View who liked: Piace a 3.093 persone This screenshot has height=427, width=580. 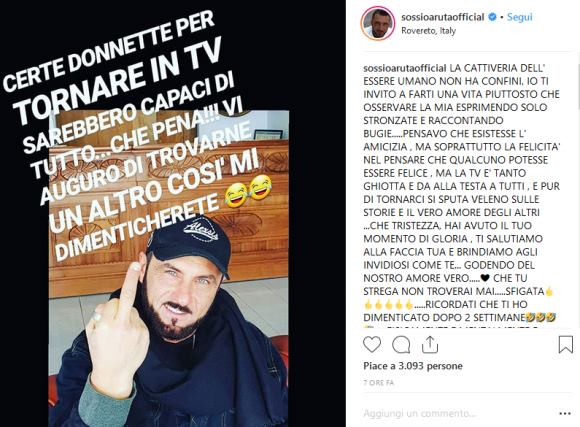[413, 366]
